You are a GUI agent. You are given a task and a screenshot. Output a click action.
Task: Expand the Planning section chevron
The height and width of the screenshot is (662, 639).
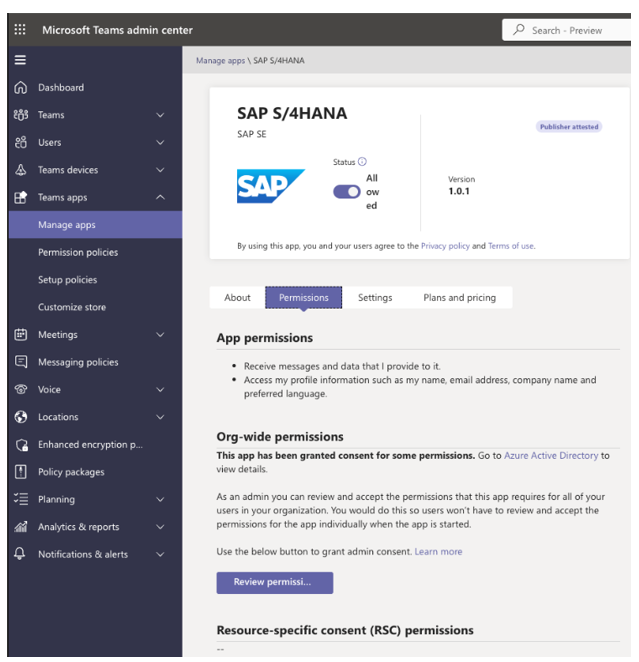[x=160, y=500]
